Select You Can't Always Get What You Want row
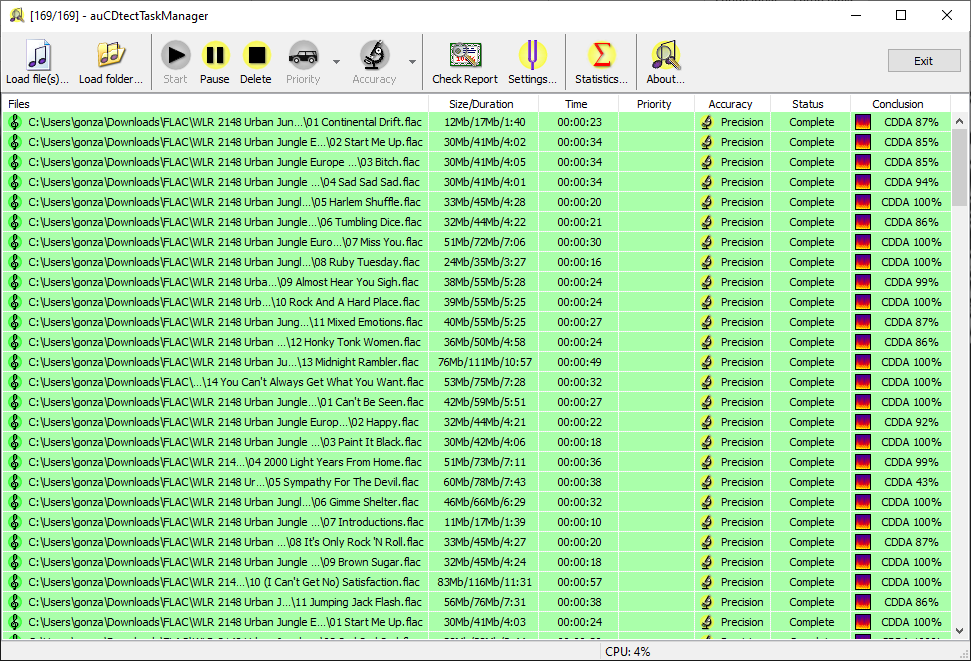971x661 pixels. [x=476, y=382]
